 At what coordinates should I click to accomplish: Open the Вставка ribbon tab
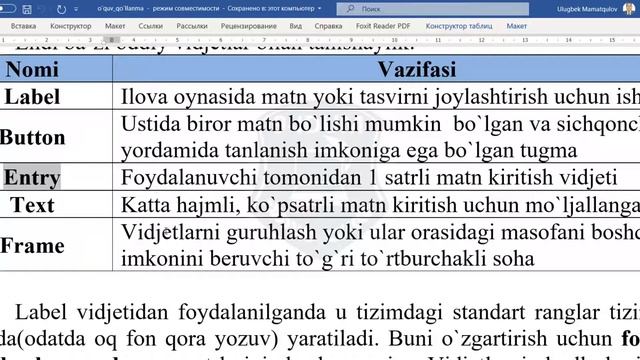click(23, 26)
